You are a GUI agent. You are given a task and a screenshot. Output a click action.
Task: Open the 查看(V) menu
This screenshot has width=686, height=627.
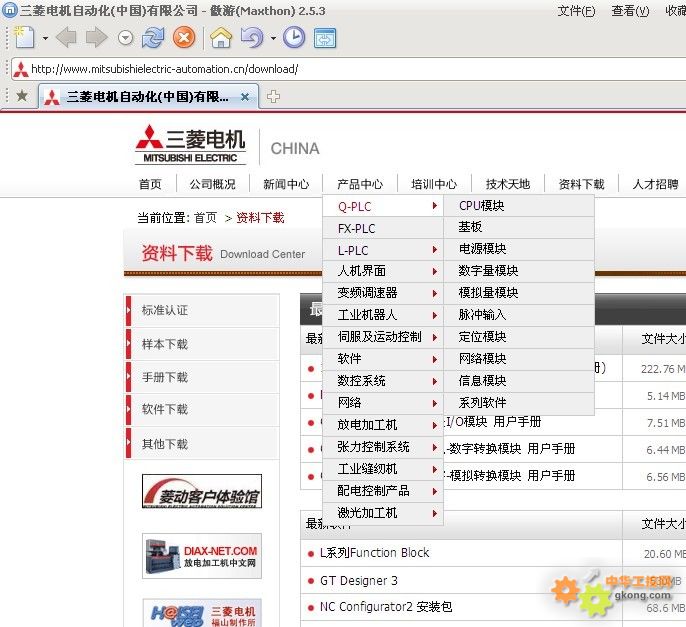[630, 11]
